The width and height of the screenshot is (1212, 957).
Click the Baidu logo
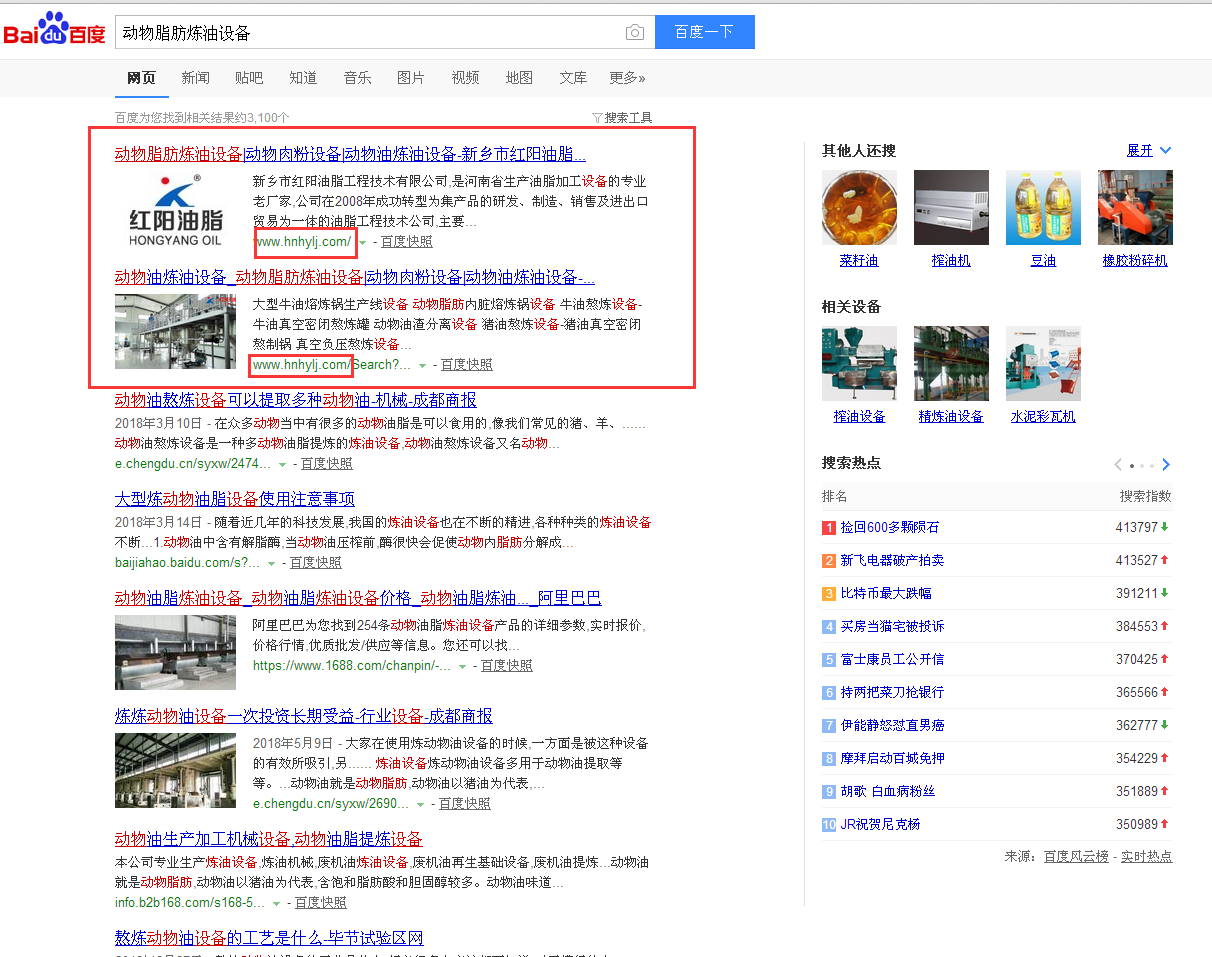pos(54,31)
